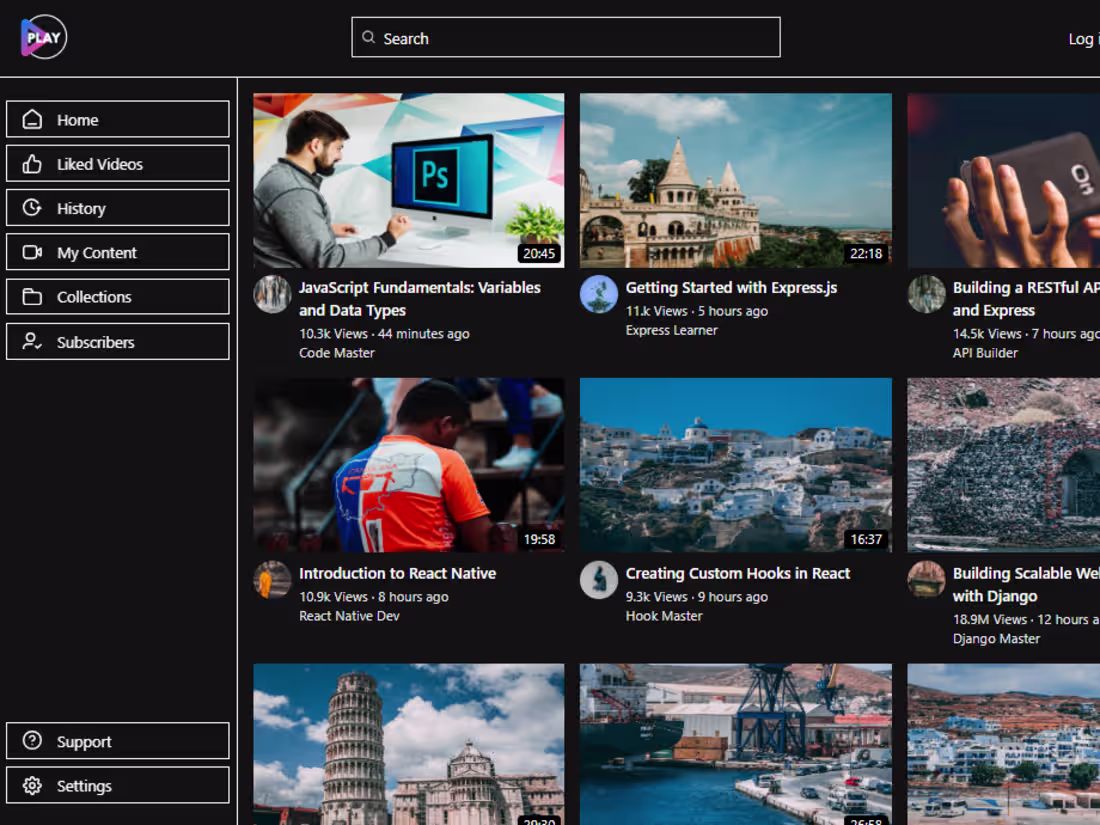The width and height of the screenshot is (1100, 825).
Task: Open My Content in sidebar
Action: click(118, 252)
